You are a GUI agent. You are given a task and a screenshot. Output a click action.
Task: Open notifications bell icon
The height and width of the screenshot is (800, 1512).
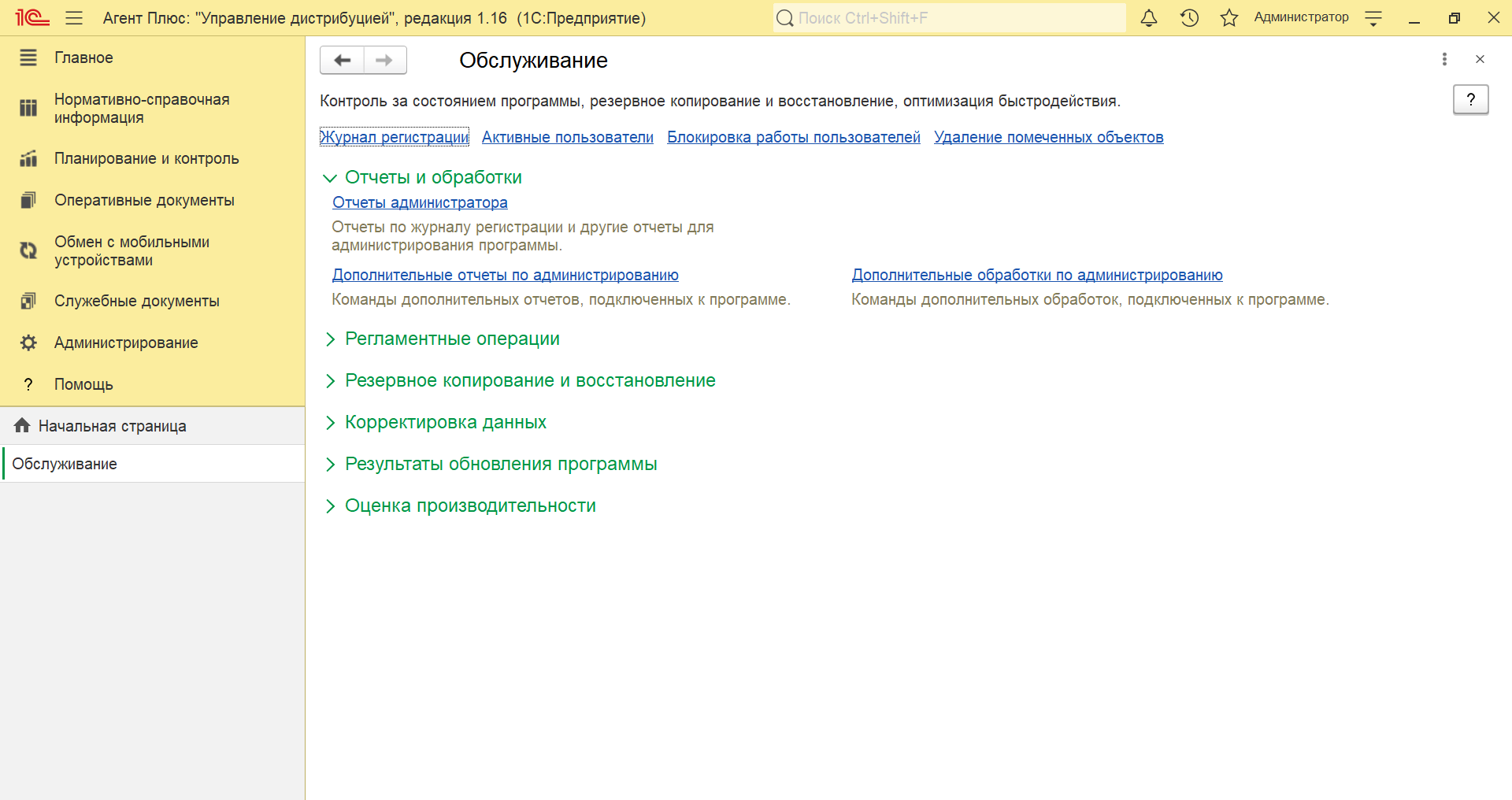[x=1149, y=18]
